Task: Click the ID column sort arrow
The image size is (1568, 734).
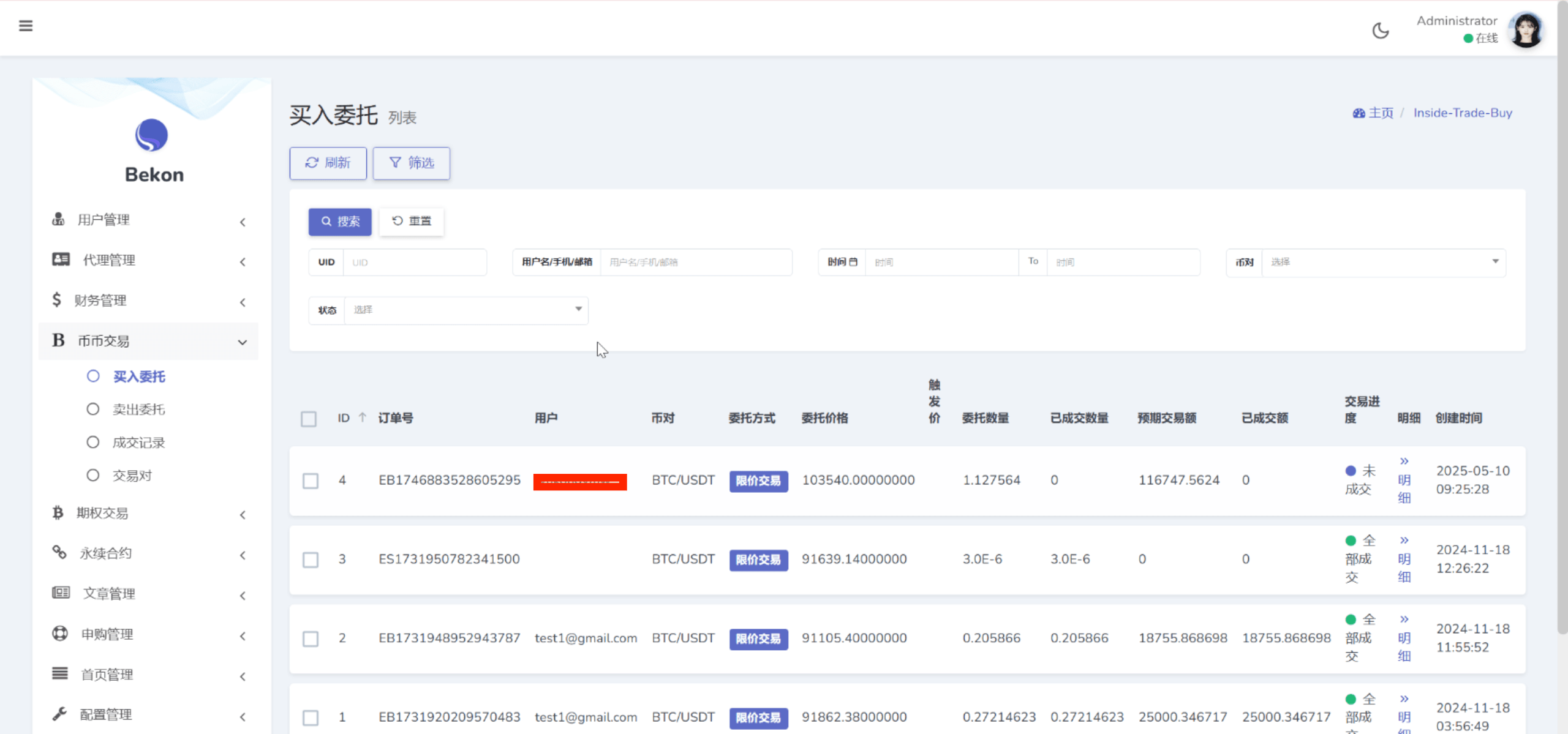Action: (x=363, y=418)
